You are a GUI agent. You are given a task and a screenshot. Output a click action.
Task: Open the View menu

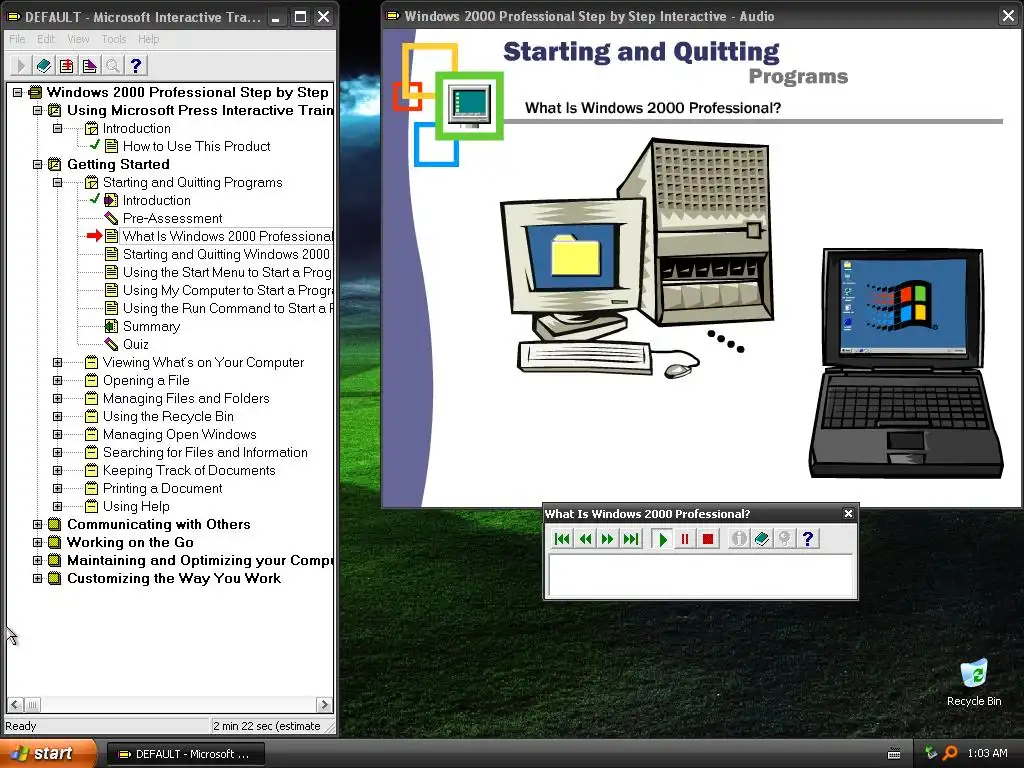click(x=78, y=39)
